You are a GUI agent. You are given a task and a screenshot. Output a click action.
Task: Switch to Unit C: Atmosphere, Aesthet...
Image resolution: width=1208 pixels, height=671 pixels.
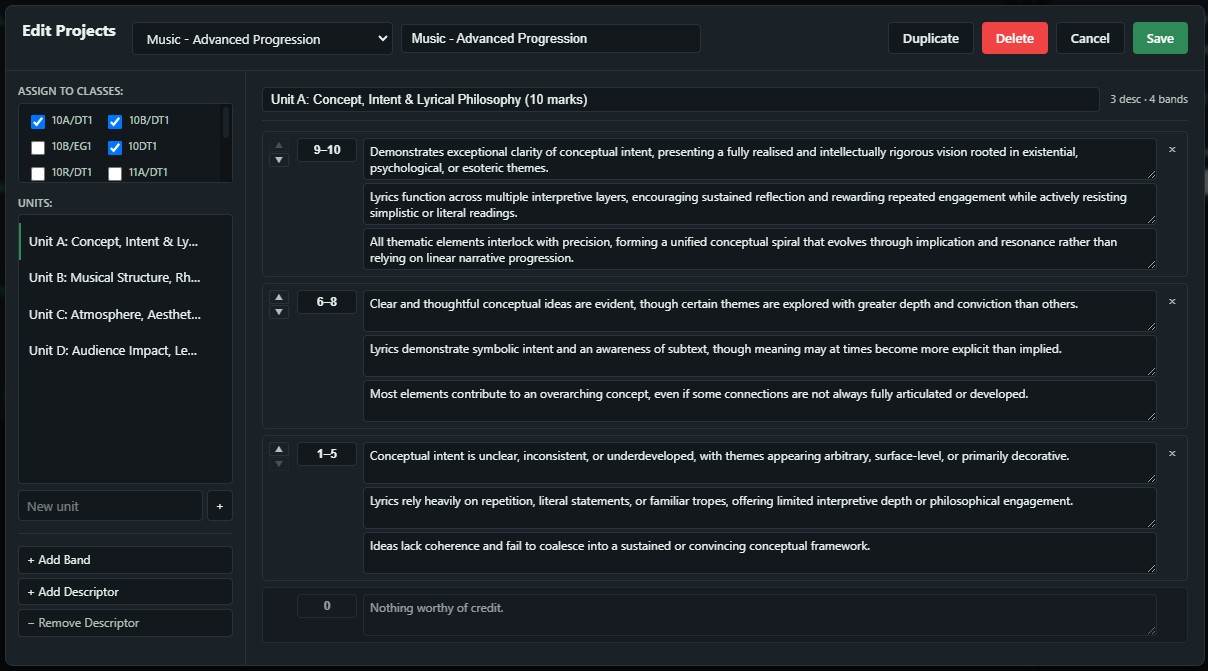(114, 314)
